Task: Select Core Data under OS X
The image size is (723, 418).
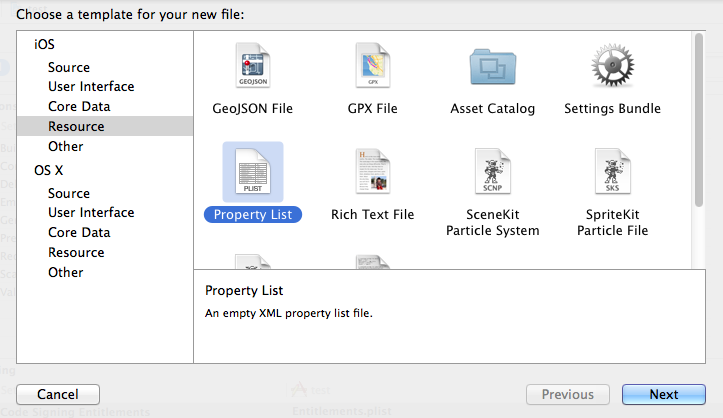Action: pyautogui.click(x=79, y=232)
